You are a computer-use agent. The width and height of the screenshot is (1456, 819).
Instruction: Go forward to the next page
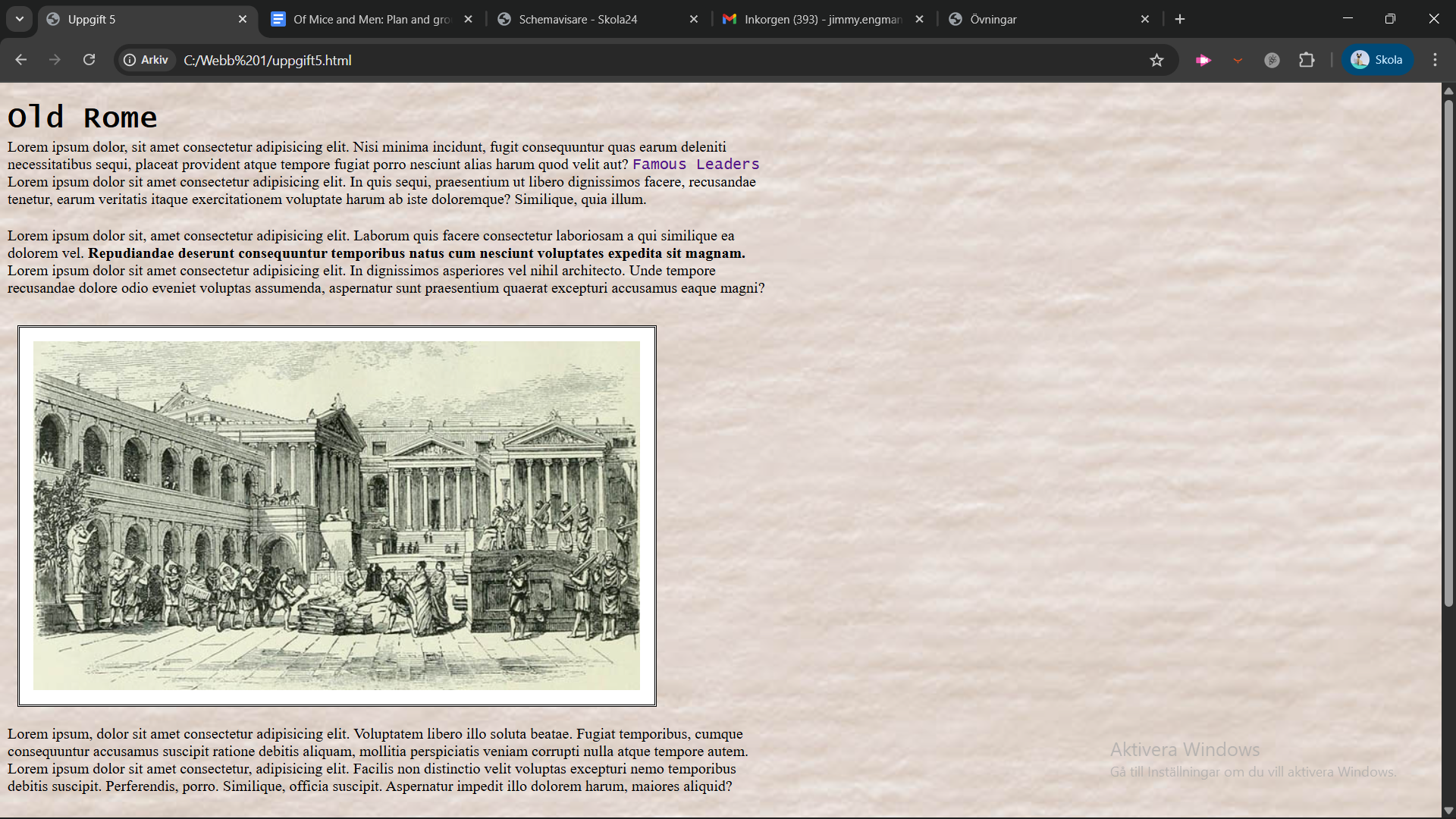[x=55, y=60]
